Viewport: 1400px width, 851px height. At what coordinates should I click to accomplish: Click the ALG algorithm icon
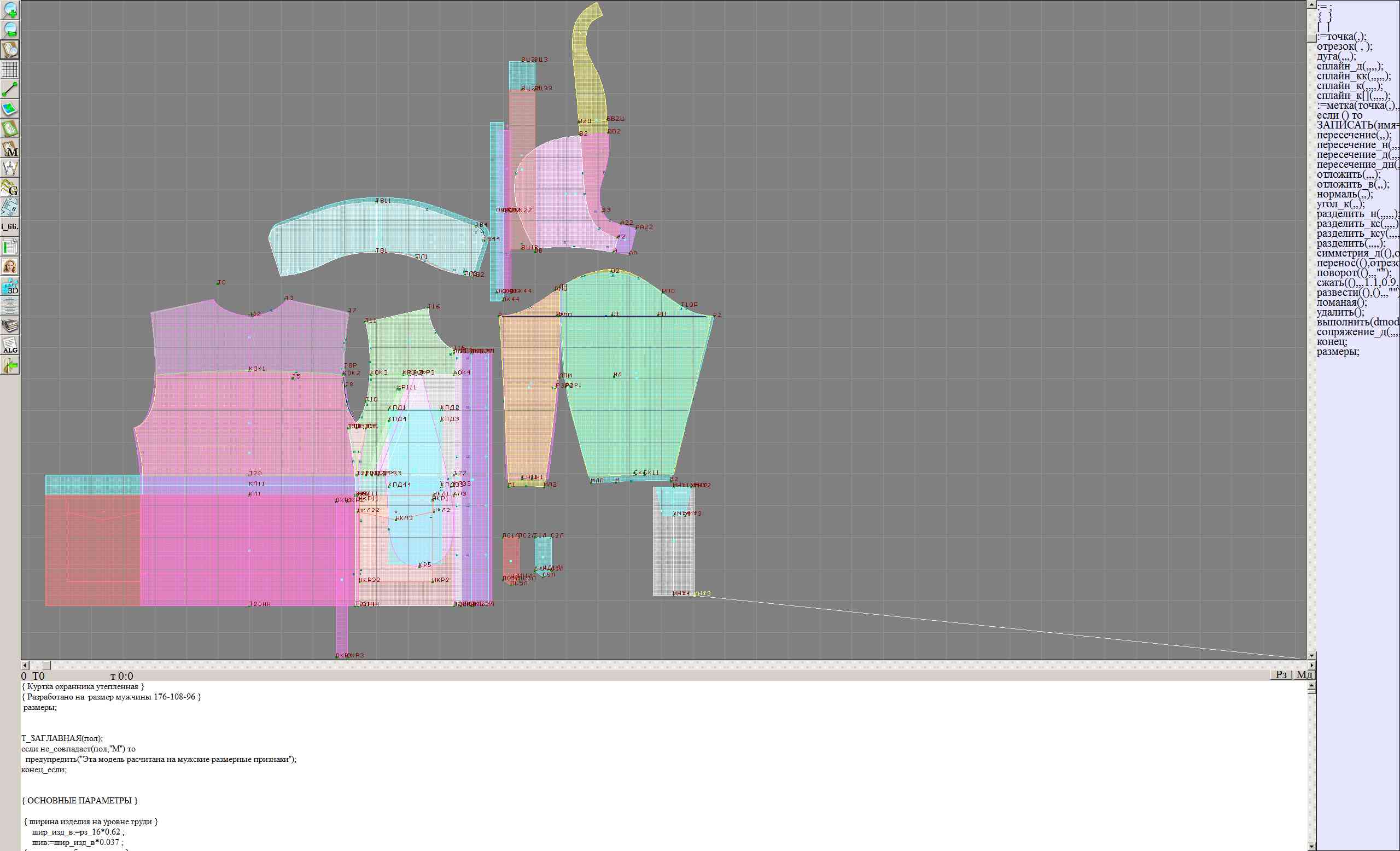(10, 346)
